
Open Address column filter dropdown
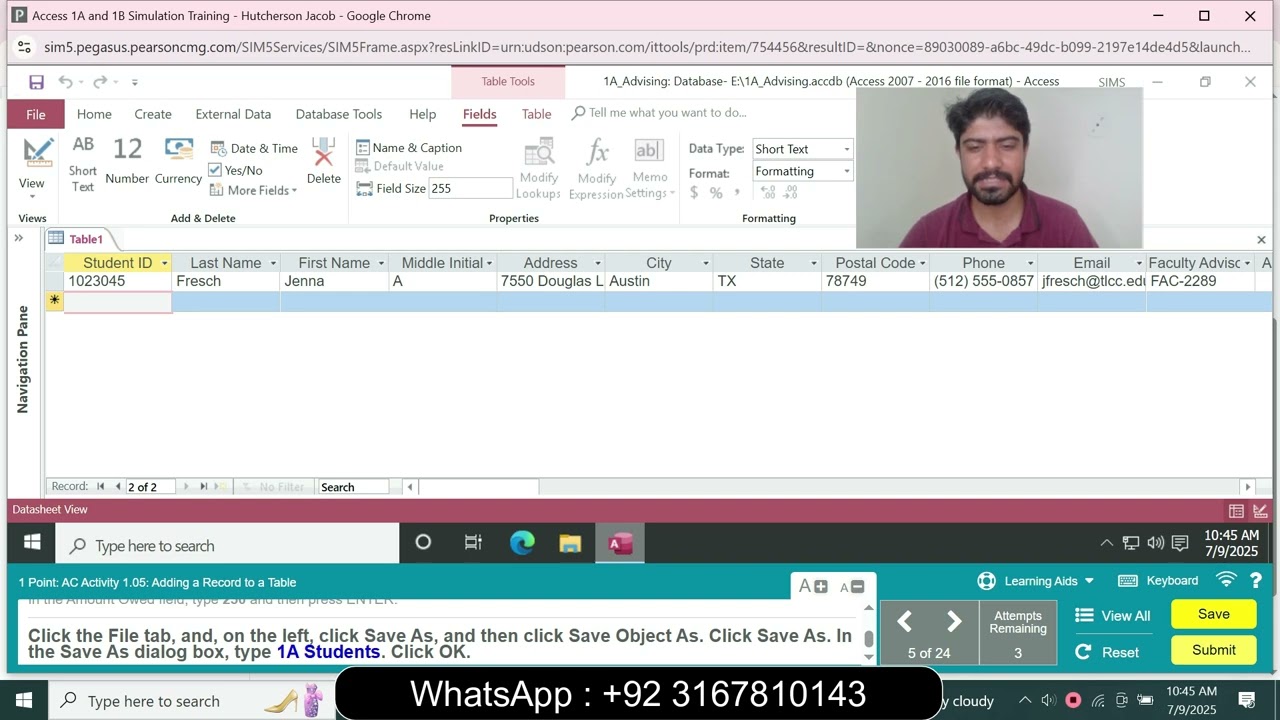click(597, 263)
